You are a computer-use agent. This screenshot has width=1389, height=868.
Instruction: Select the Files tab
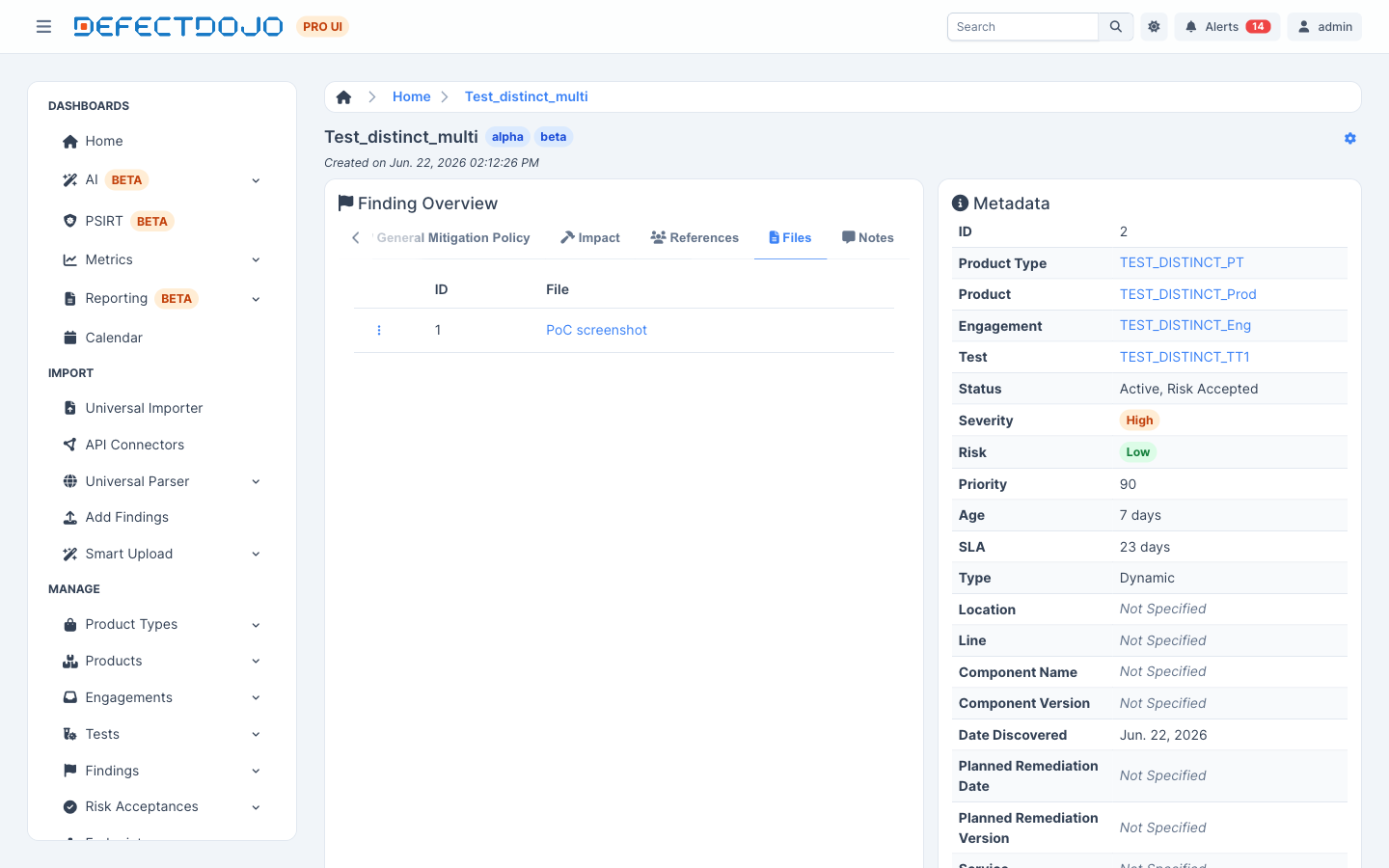(790, 237)
